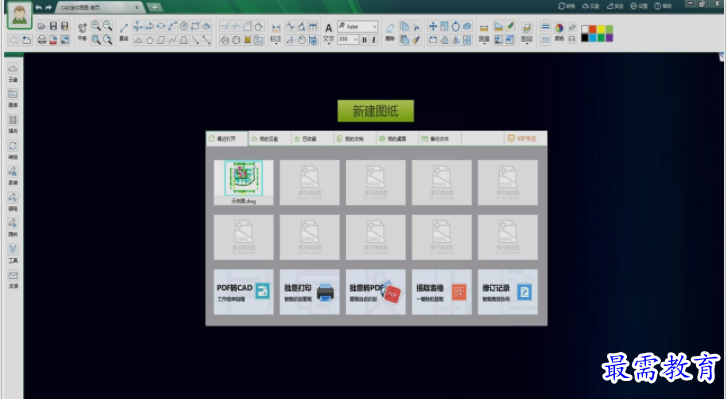The width and height of the screenshot is (726, 399).
Task: Toggle italic I text formatting
Action: (374, 40)
